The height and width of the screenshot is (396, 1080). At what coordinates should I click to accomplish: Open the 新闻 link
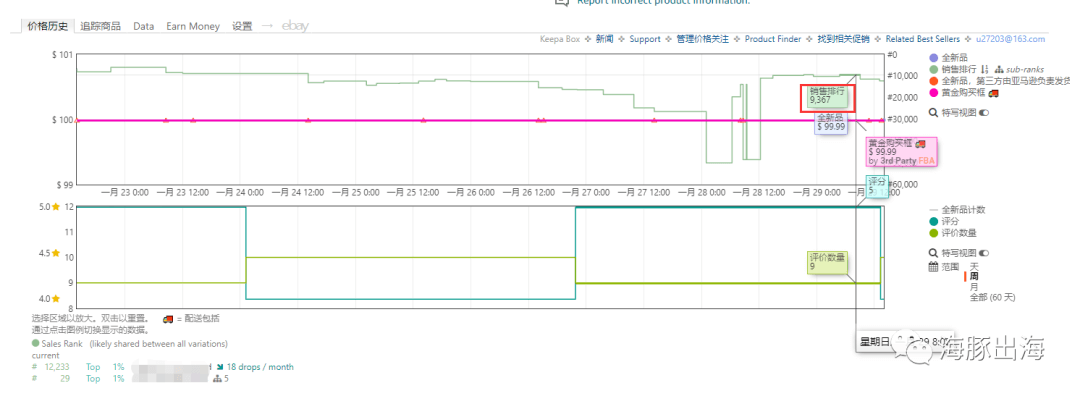coord(605,39)
